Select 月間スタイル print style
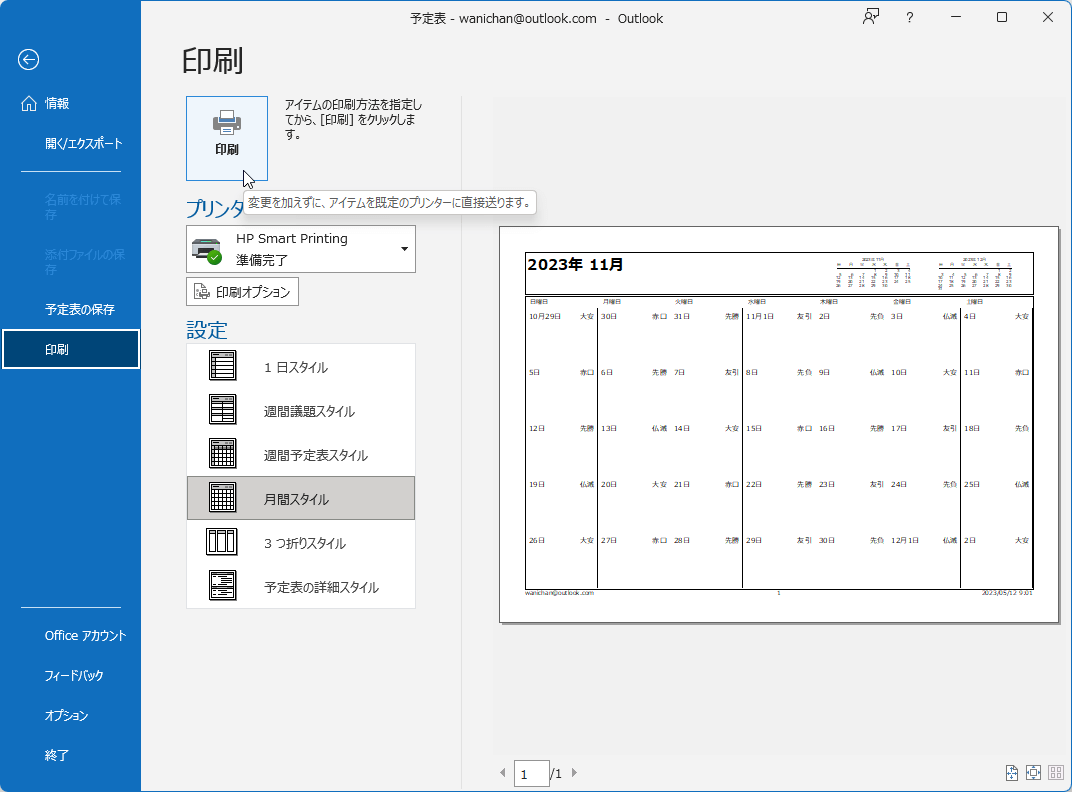The width and height of the screenshot is (1072, 792). (301, 498)
